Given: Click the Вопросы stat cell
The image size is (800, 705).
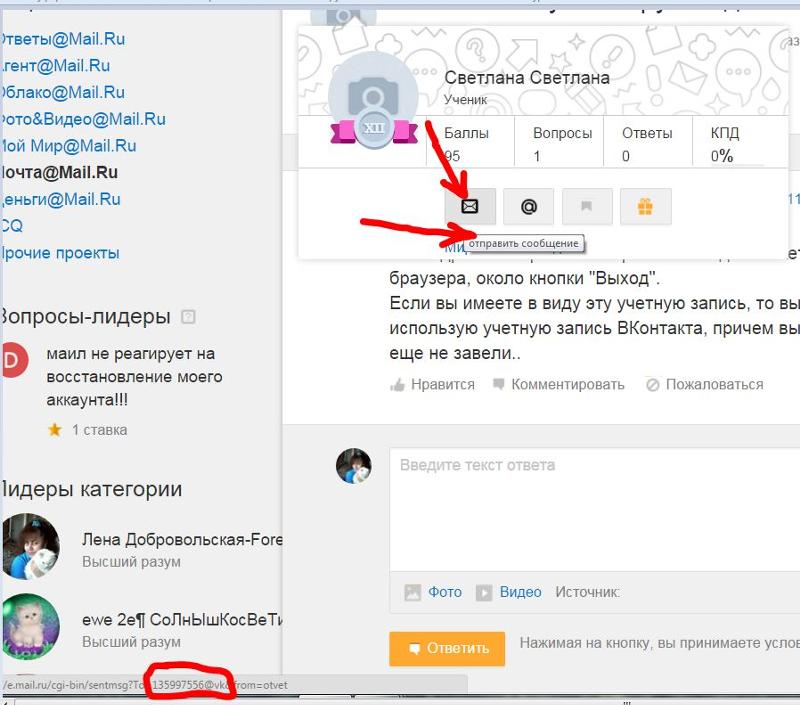Looking at the screenshot, I should 559,143.
